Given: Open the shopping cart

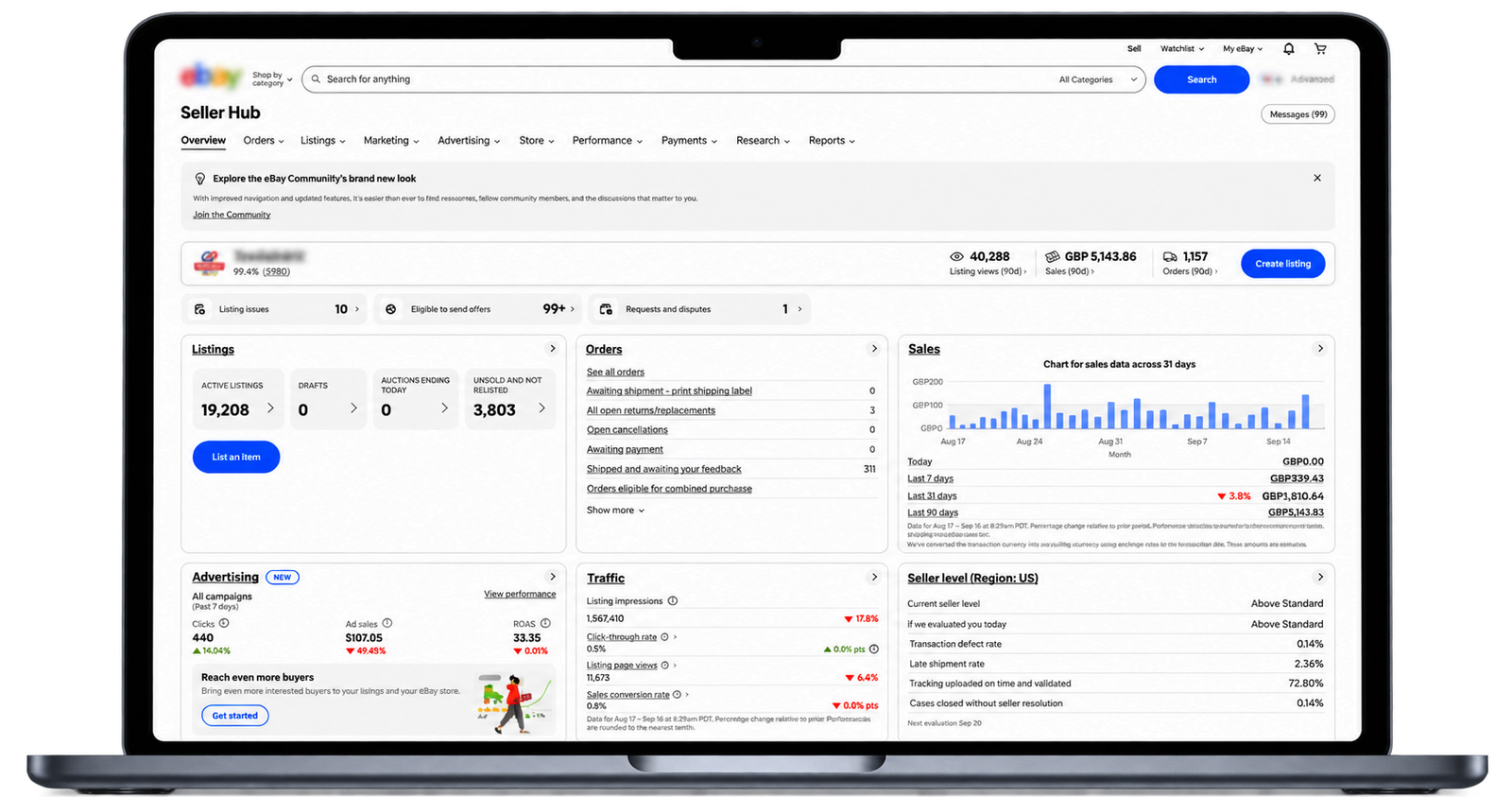Looking at the screenshot, I should click(1320, 49).
